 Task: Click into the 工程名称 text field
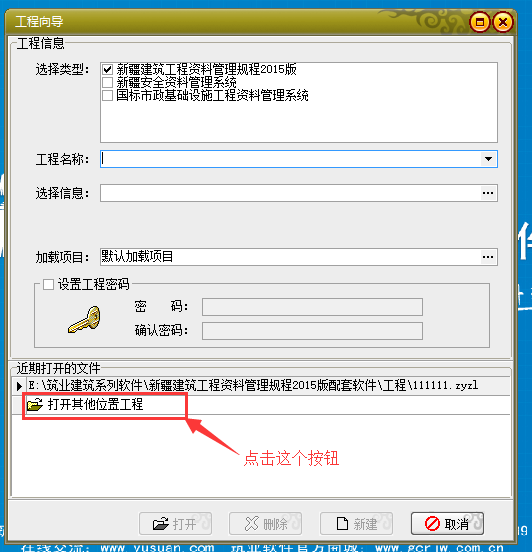290,159
